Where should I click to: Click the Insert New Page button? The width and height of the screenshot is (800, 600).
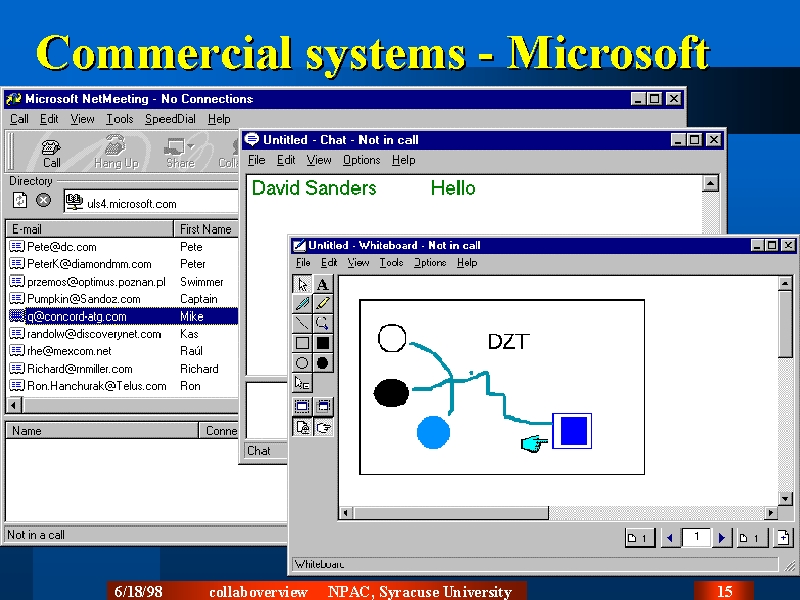[x=784, y=538]
